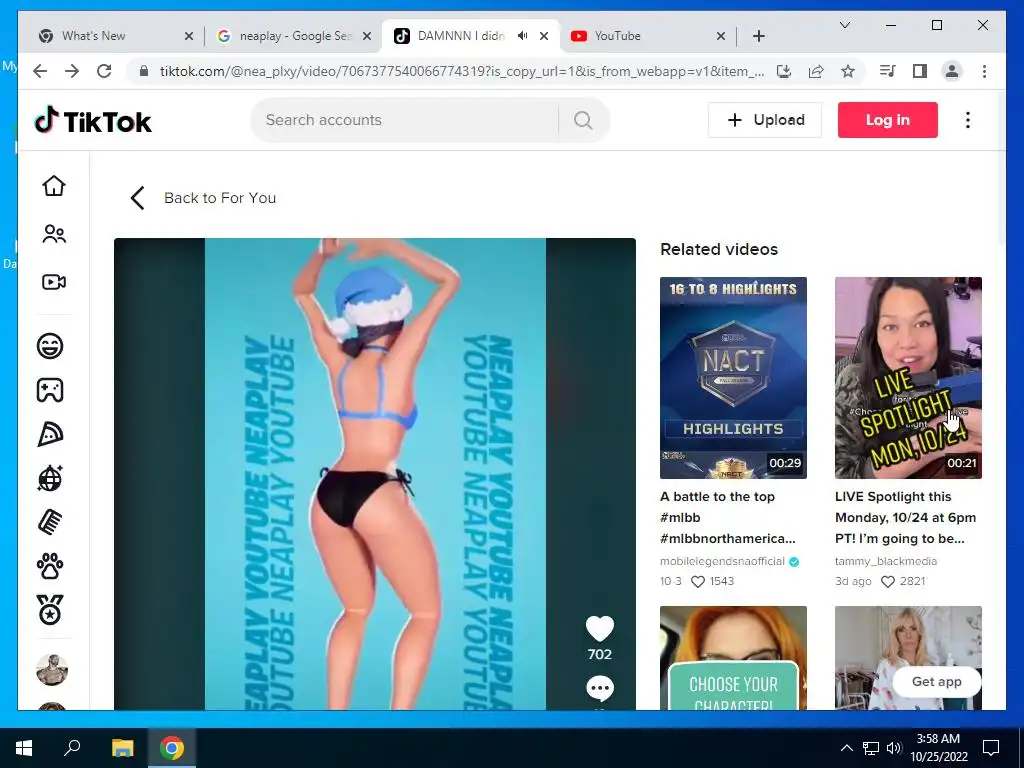Select the animals paw print category icon
1024x768 pixels.
pyautogui.click(x=50, y=566)
